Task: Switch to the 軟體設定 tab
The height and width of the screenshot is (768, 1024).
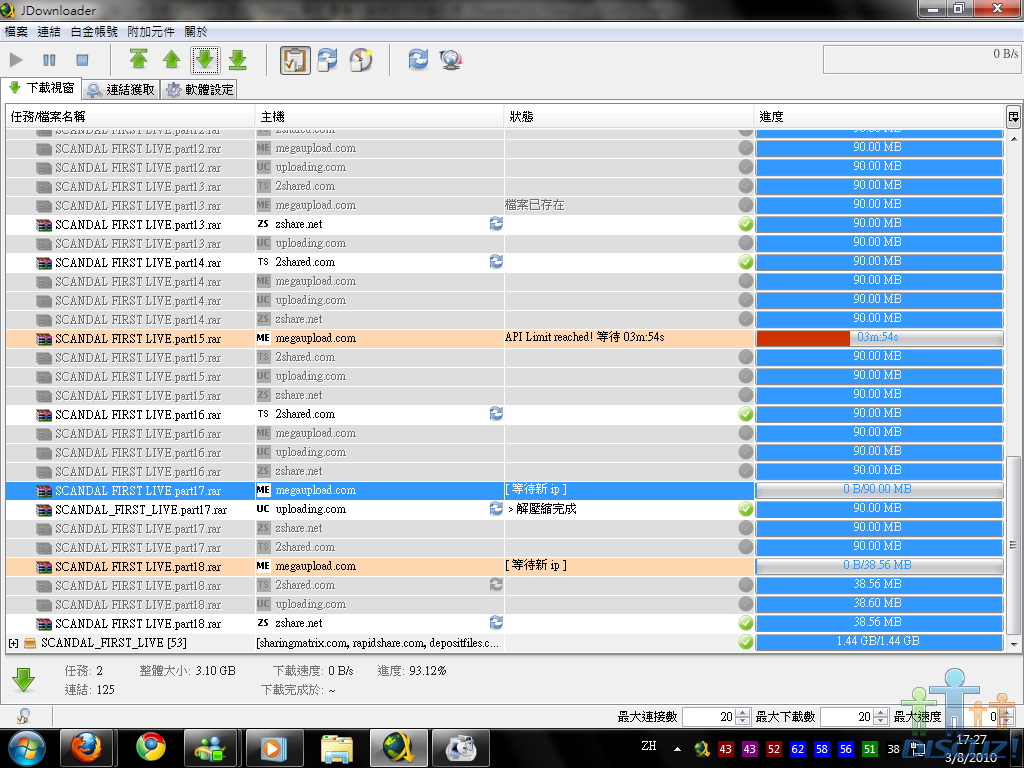Action: (x=199, y=89)
